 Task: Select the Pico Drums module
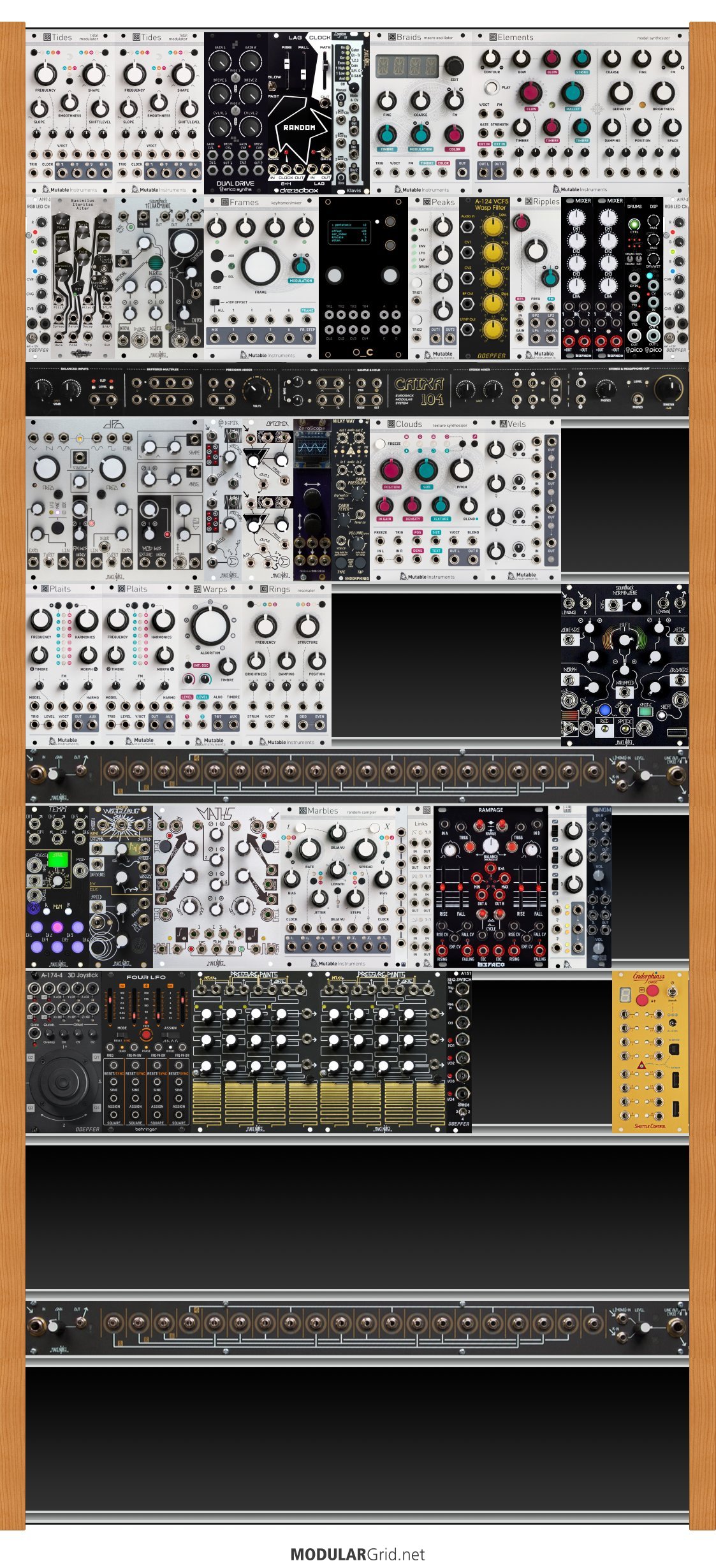click(x=634, y=278)
